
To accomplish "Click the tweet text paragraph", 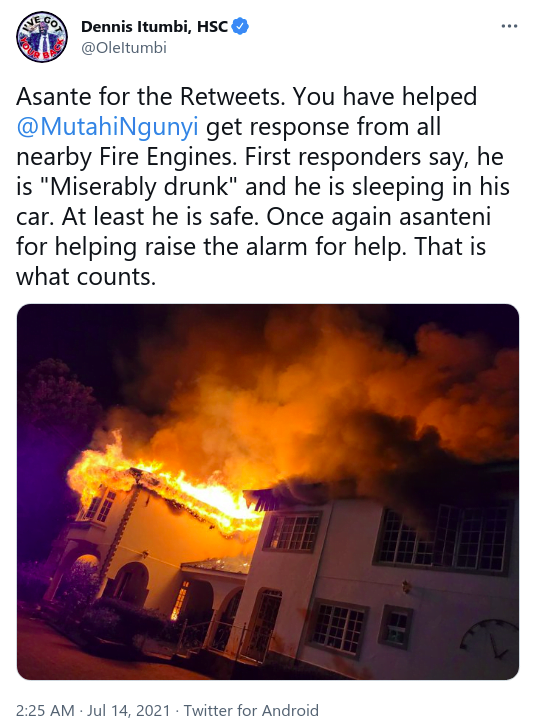I will coord(263,187).
